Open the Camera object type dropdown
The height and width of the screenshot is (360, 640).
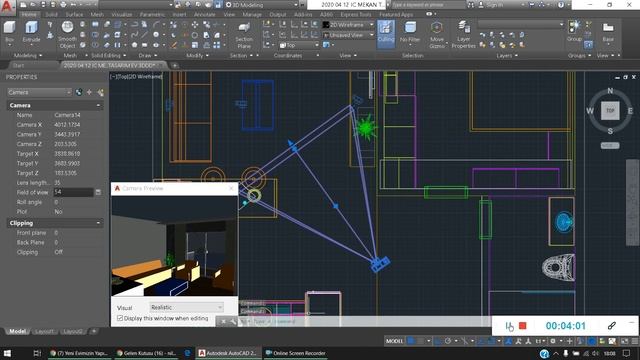[x=39, y=92]
